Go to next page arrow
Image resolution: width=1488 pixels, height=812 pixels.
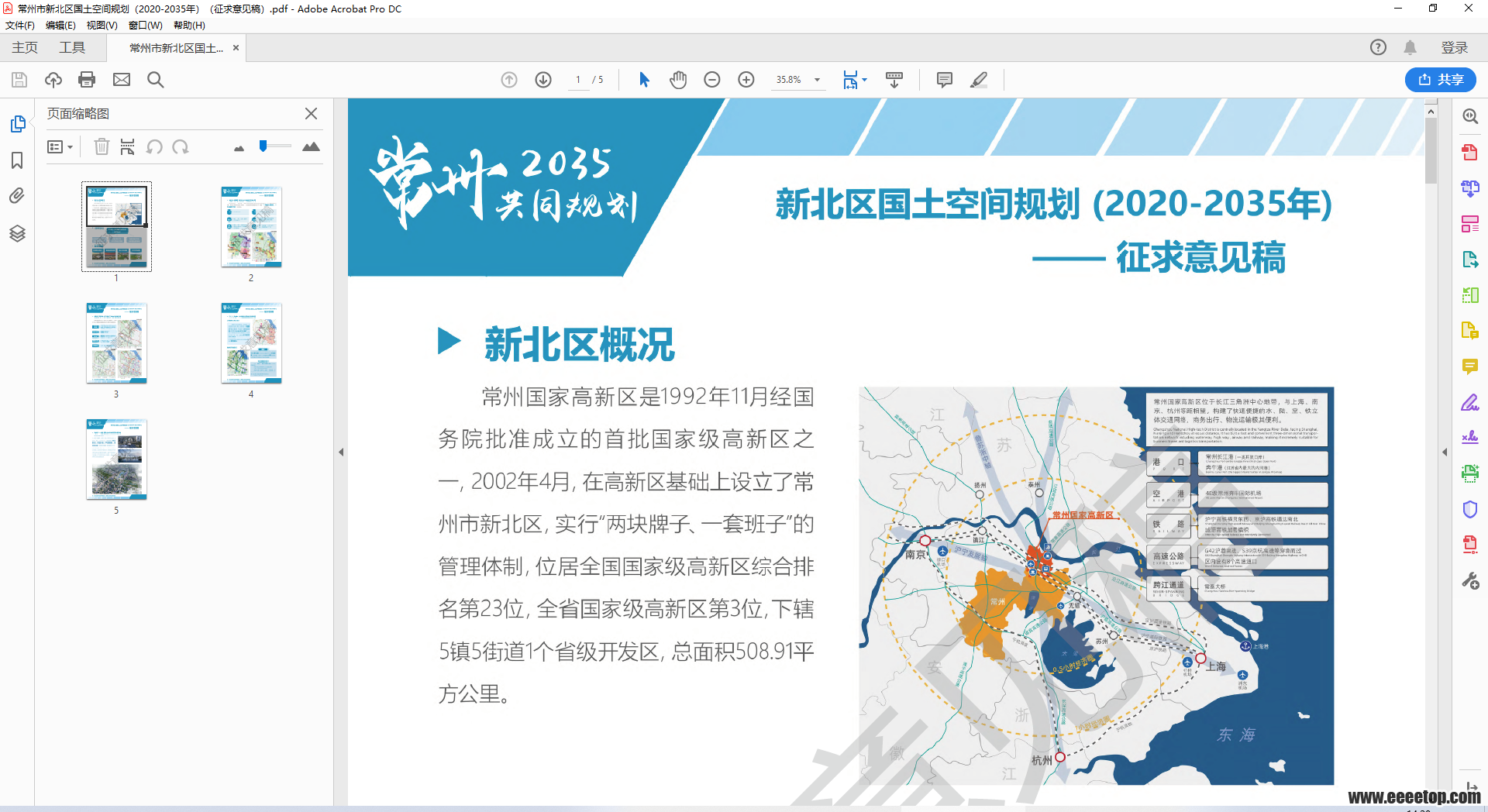coord(543,80)
